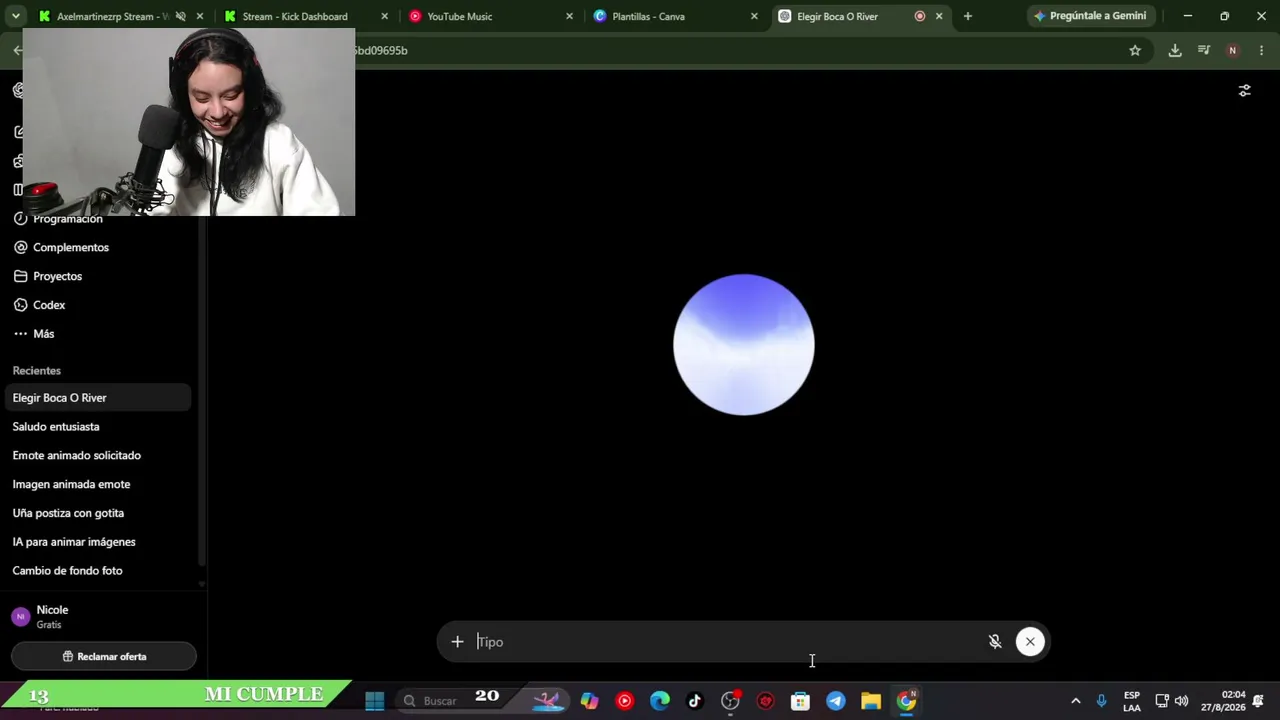This screenshot has height=720, width=1280.
Task: Open OBS Studio from the taskbar
Action: click(x=731, y=701)
